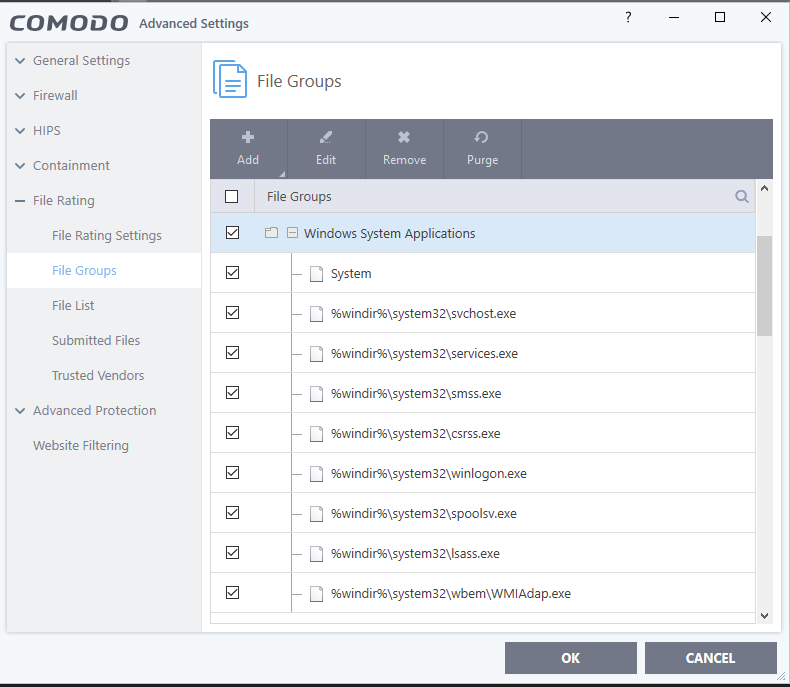
Task: Click the Add toolbar label
Action: coord(248,160)
